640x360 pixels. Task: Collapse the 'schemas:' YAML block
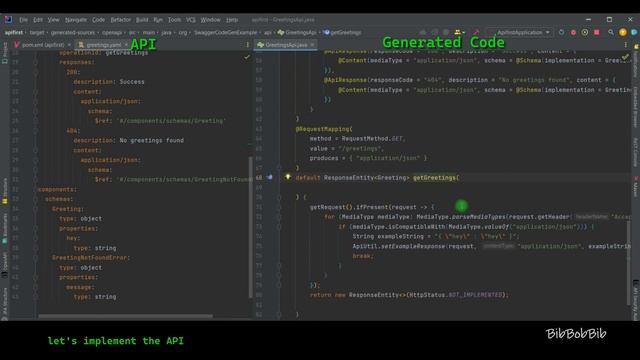[x=36, y=199]
